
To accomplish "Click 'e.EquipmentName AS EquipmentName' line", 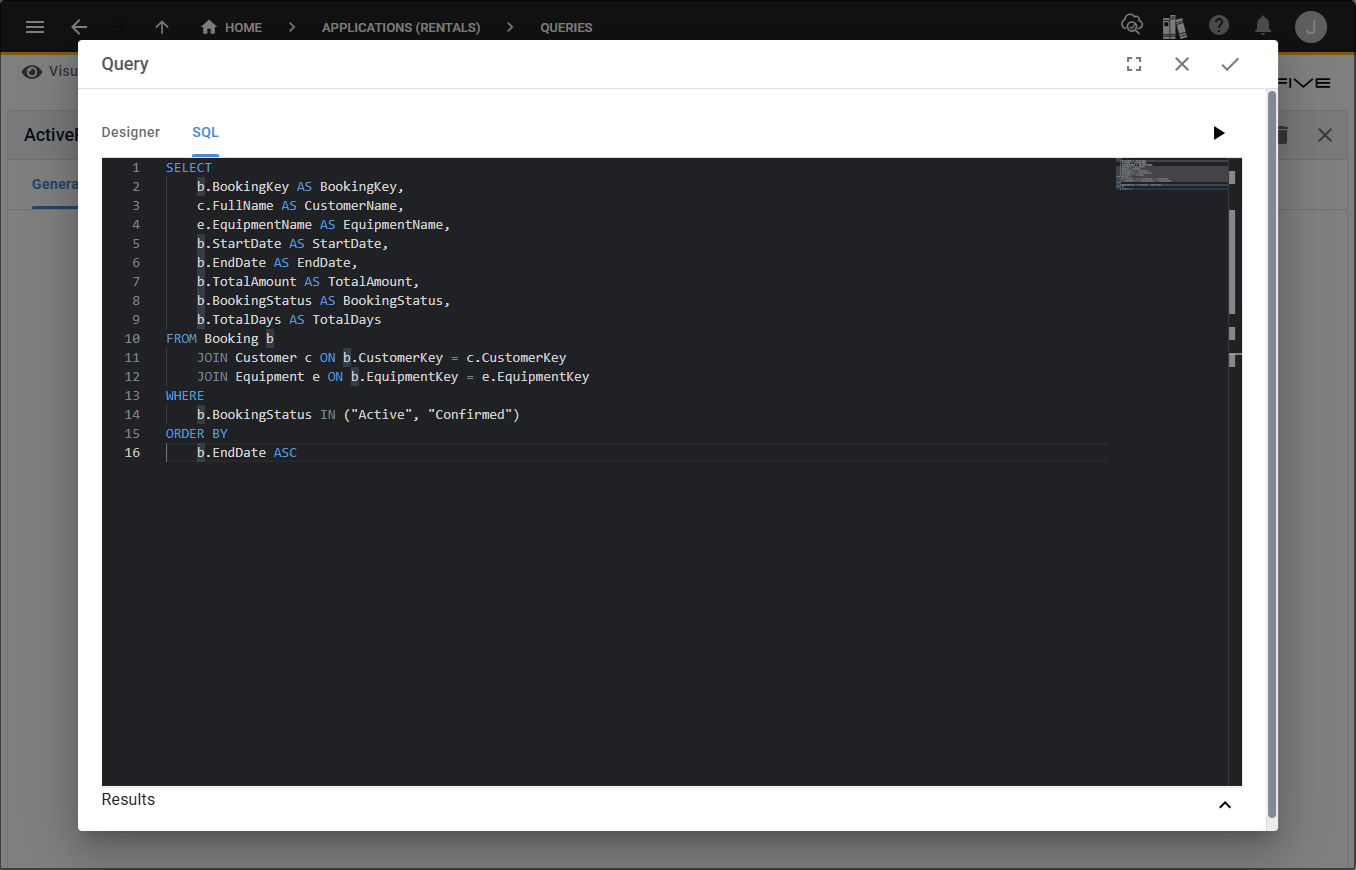I will [324, 225].
